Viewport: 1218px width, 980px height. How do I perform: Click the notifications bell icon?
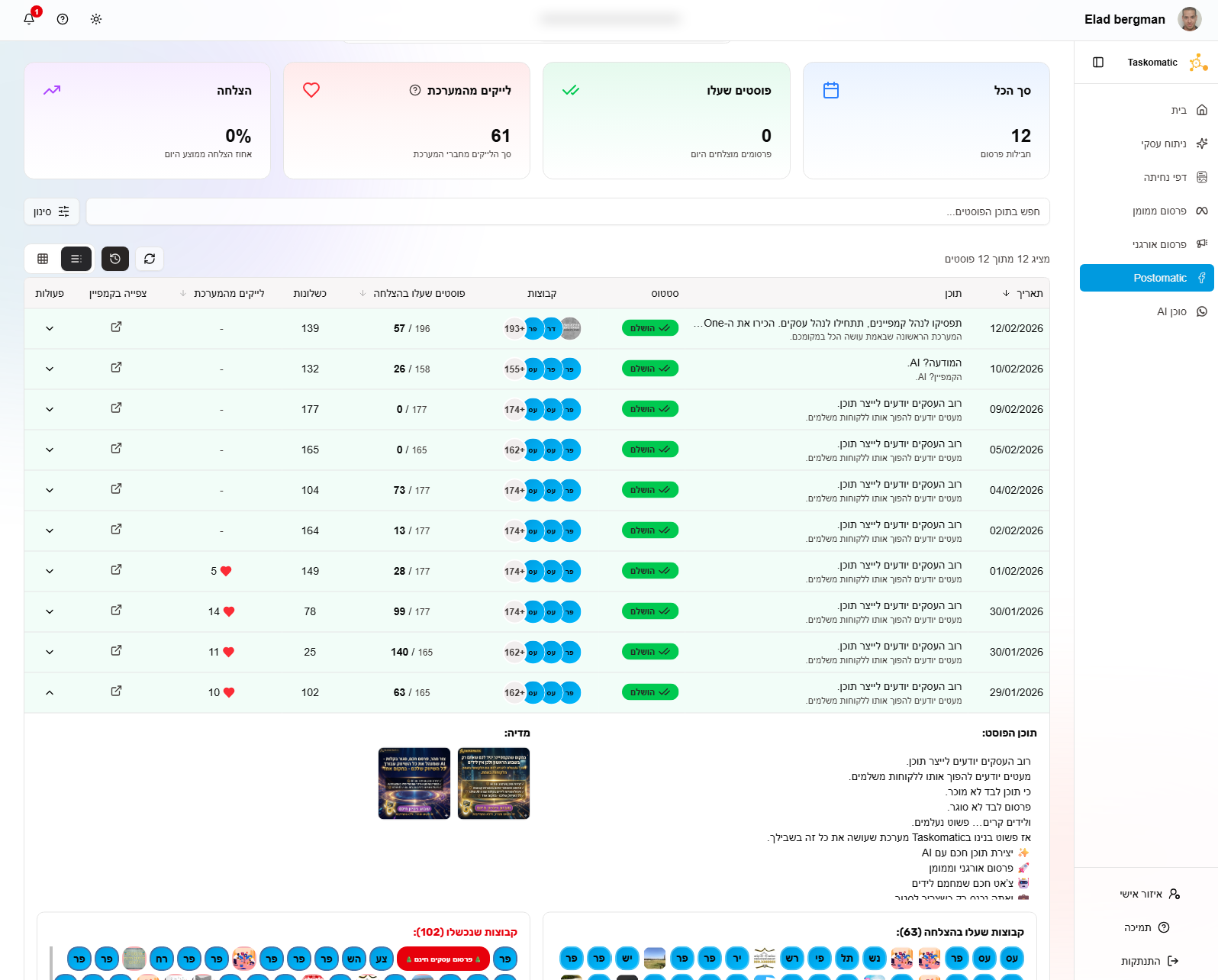coord(29,19)
